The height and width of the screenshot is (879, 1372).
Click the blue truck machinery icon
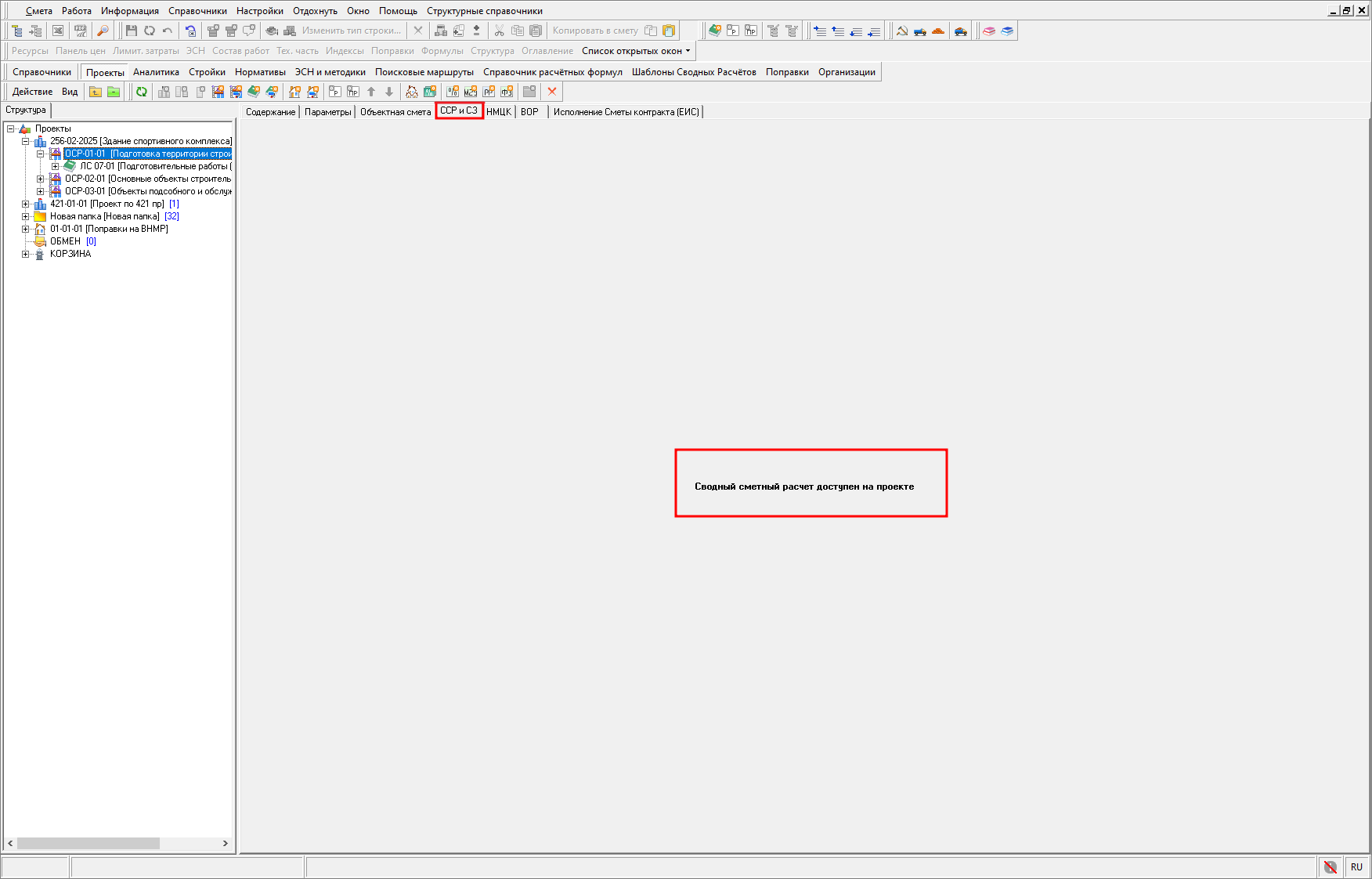click(920, 31)
